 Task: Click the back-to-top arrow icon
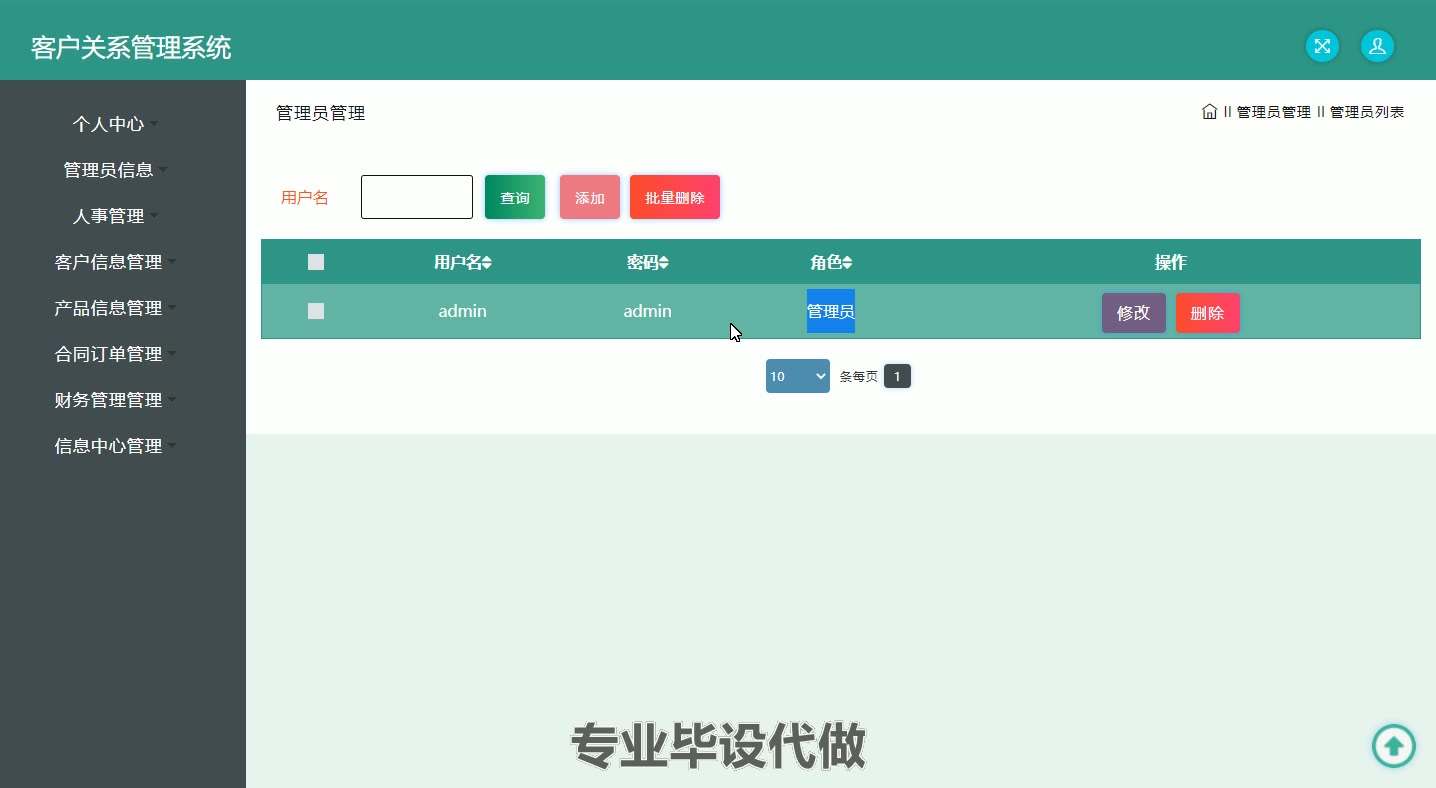1393,746
